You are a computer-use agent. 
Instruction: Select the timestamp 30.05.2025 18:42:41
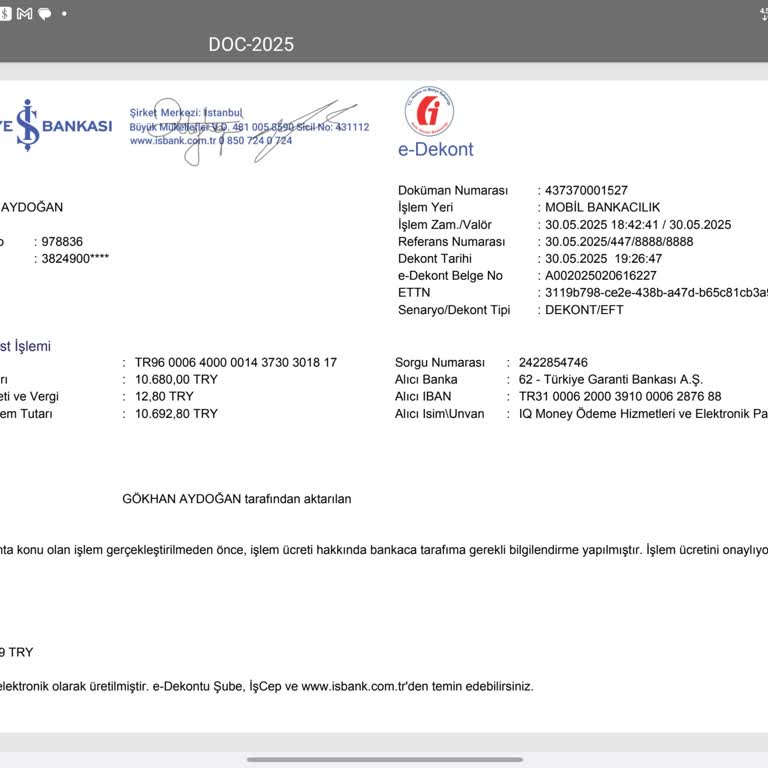[601, 224]
